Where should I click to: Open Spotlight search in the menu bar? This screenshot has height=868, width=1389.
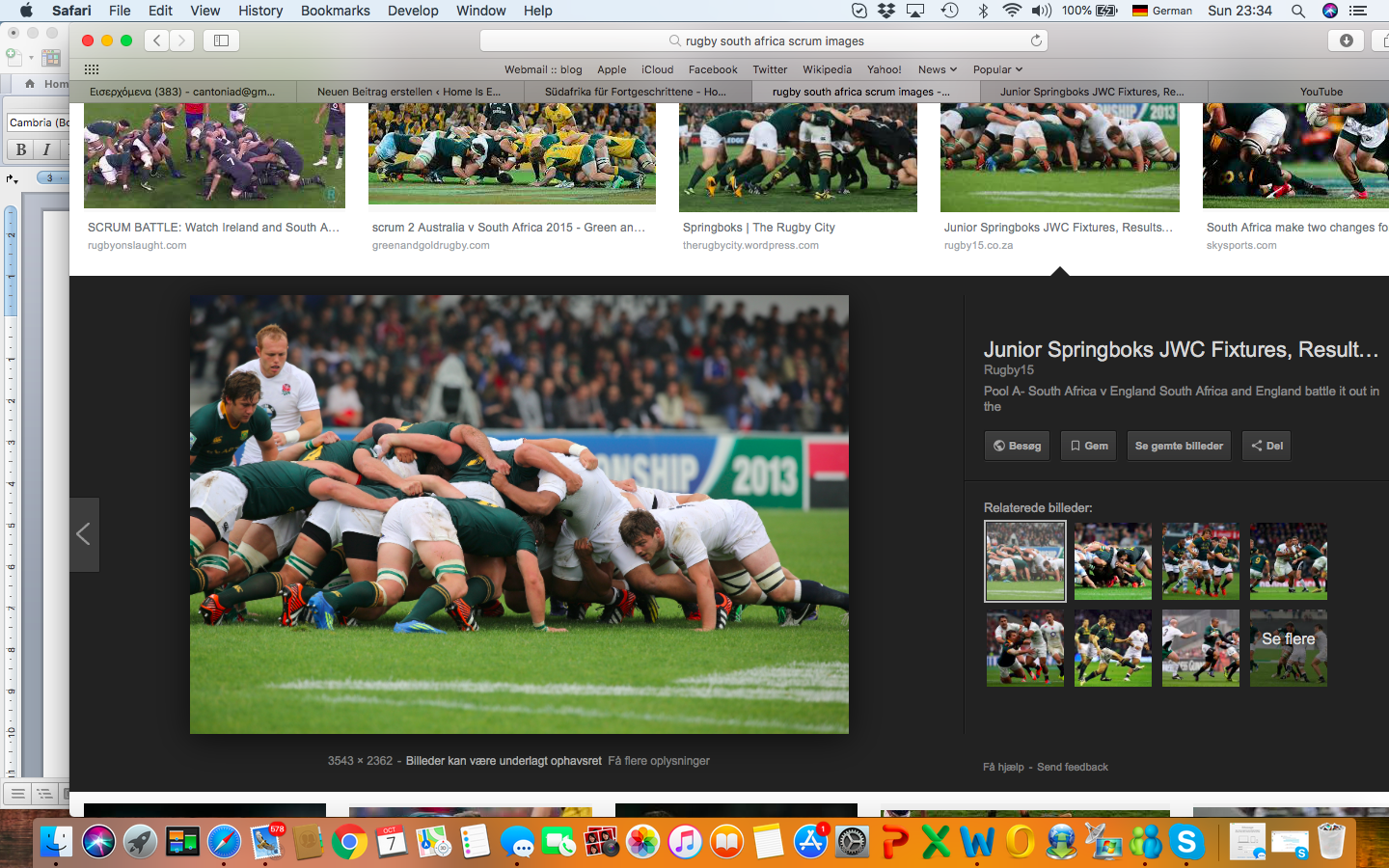[x=1298, y=11]
